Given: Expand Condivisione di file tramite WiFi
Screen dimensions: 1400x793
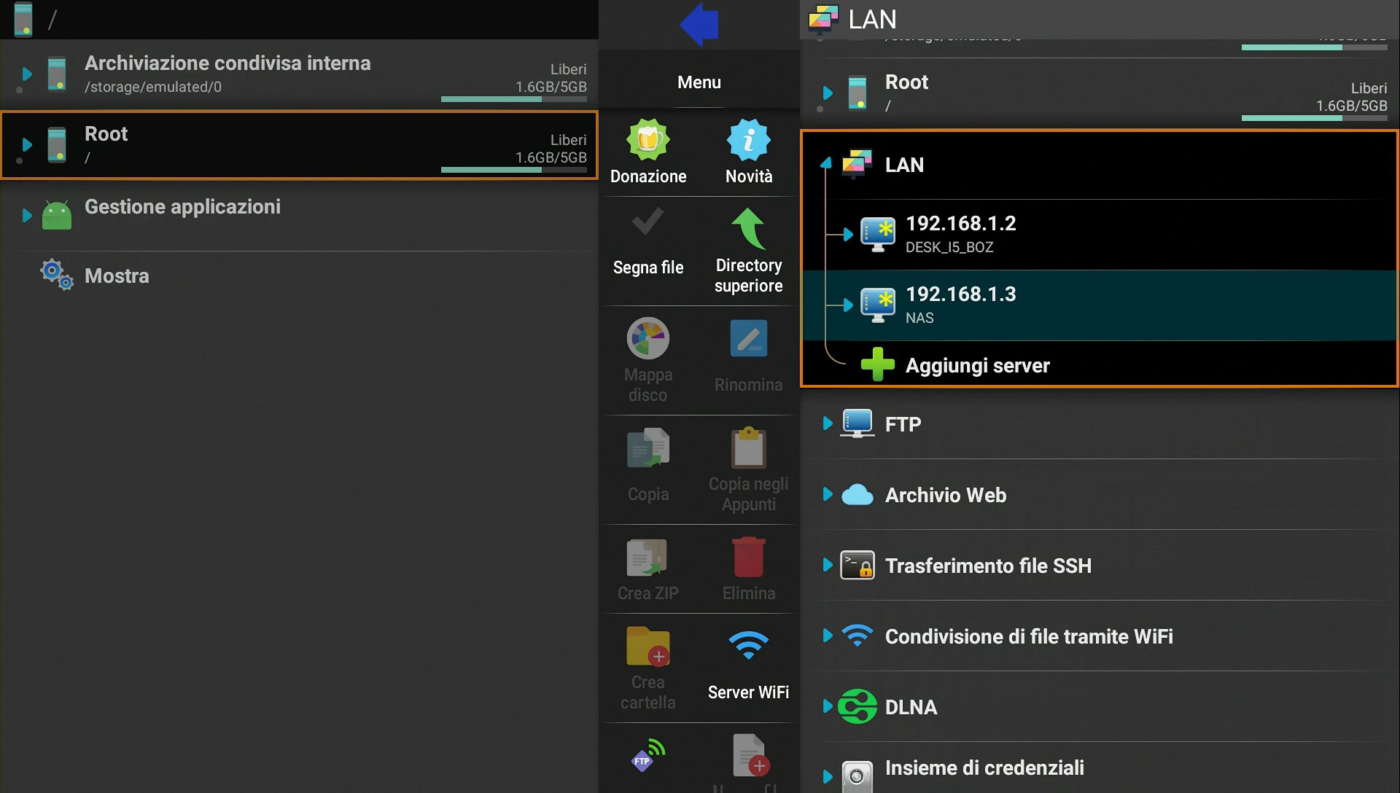Looking at the screenshot, I should tap(827, 635).
